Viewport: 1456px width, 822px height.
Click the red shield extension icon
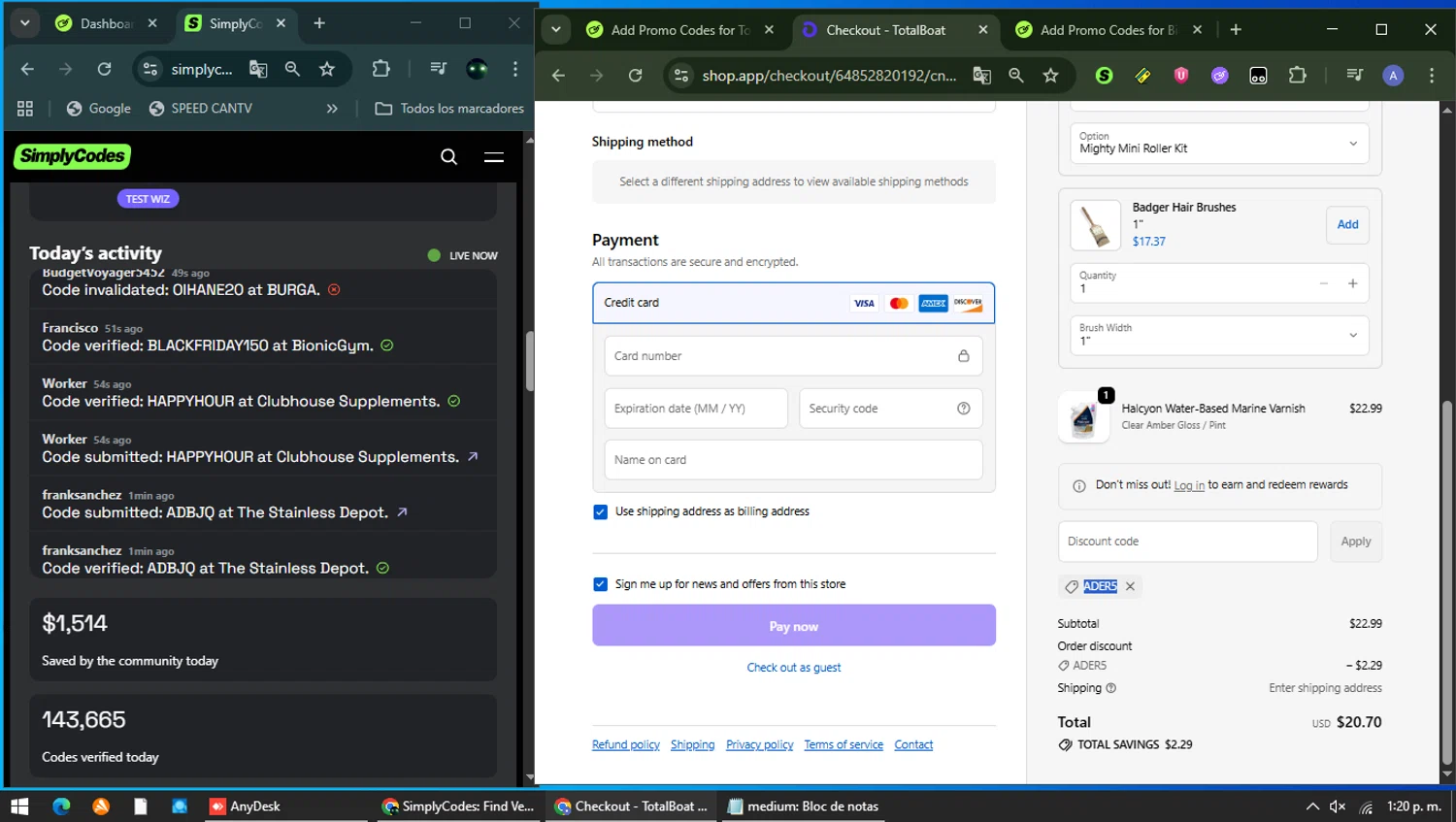[1181, 76]
